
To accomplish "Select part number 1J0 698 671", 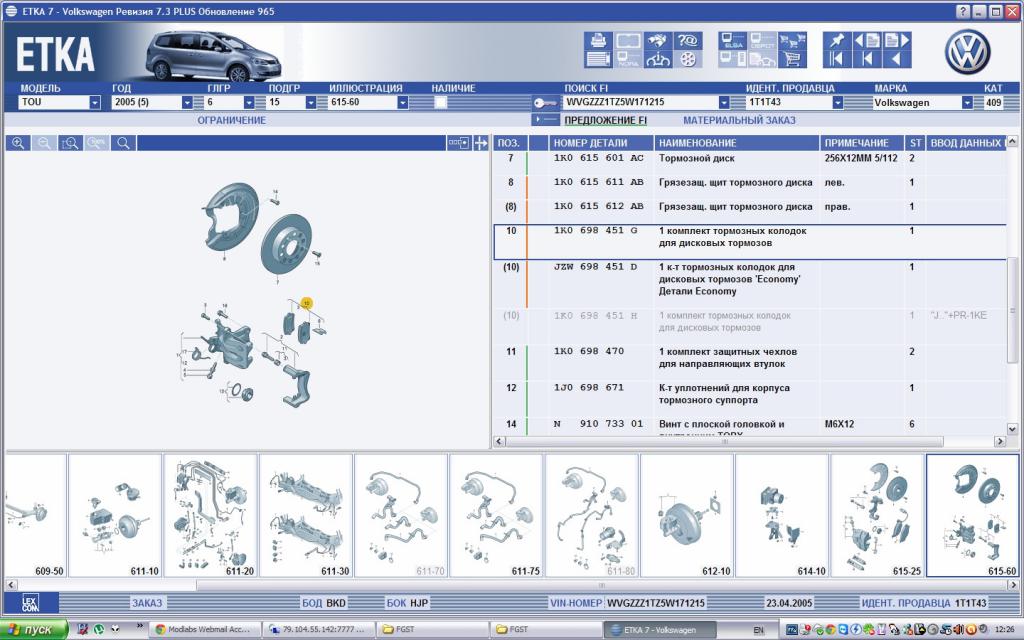I will (589, 387).
